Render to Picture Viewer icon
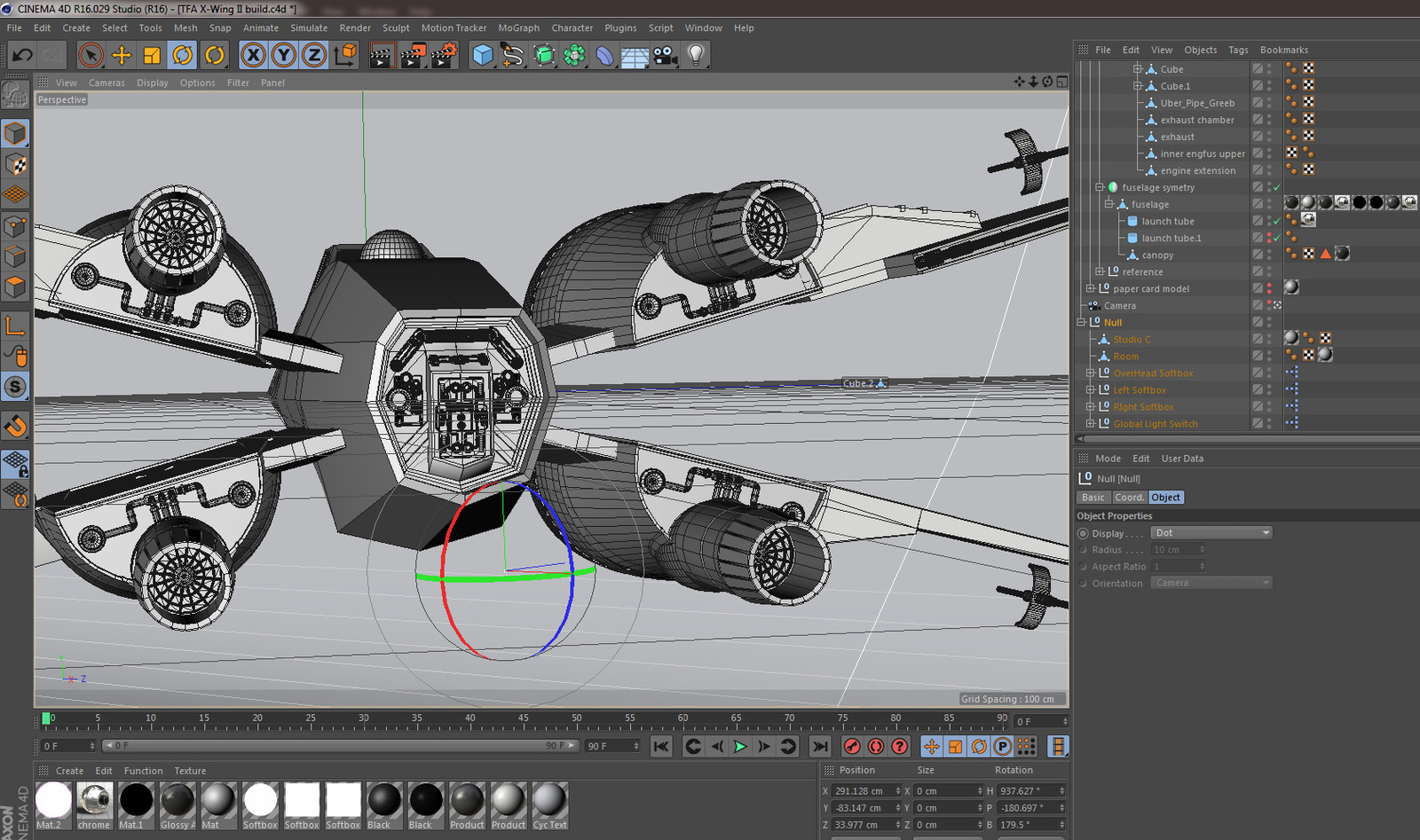This screenshot has width=1420, height=840. pyautogui.click(x=413, y=55)
